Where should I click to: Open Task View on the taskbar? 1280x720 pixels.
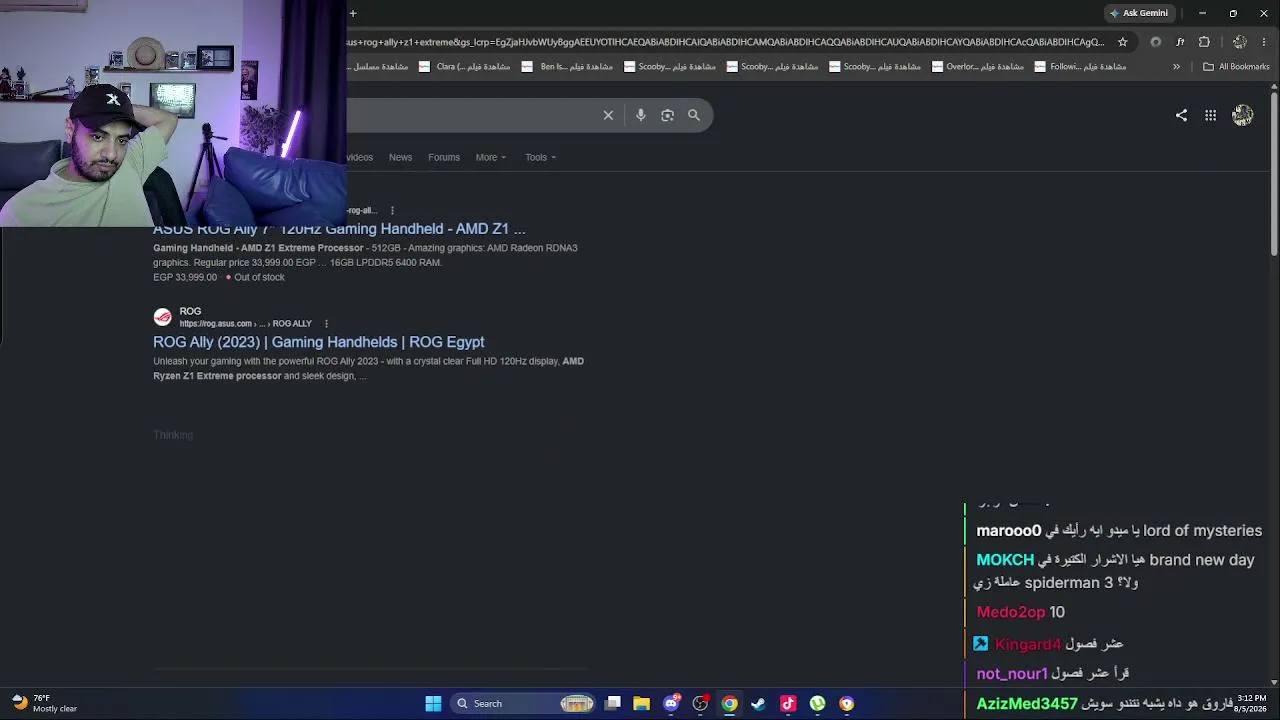613,704
